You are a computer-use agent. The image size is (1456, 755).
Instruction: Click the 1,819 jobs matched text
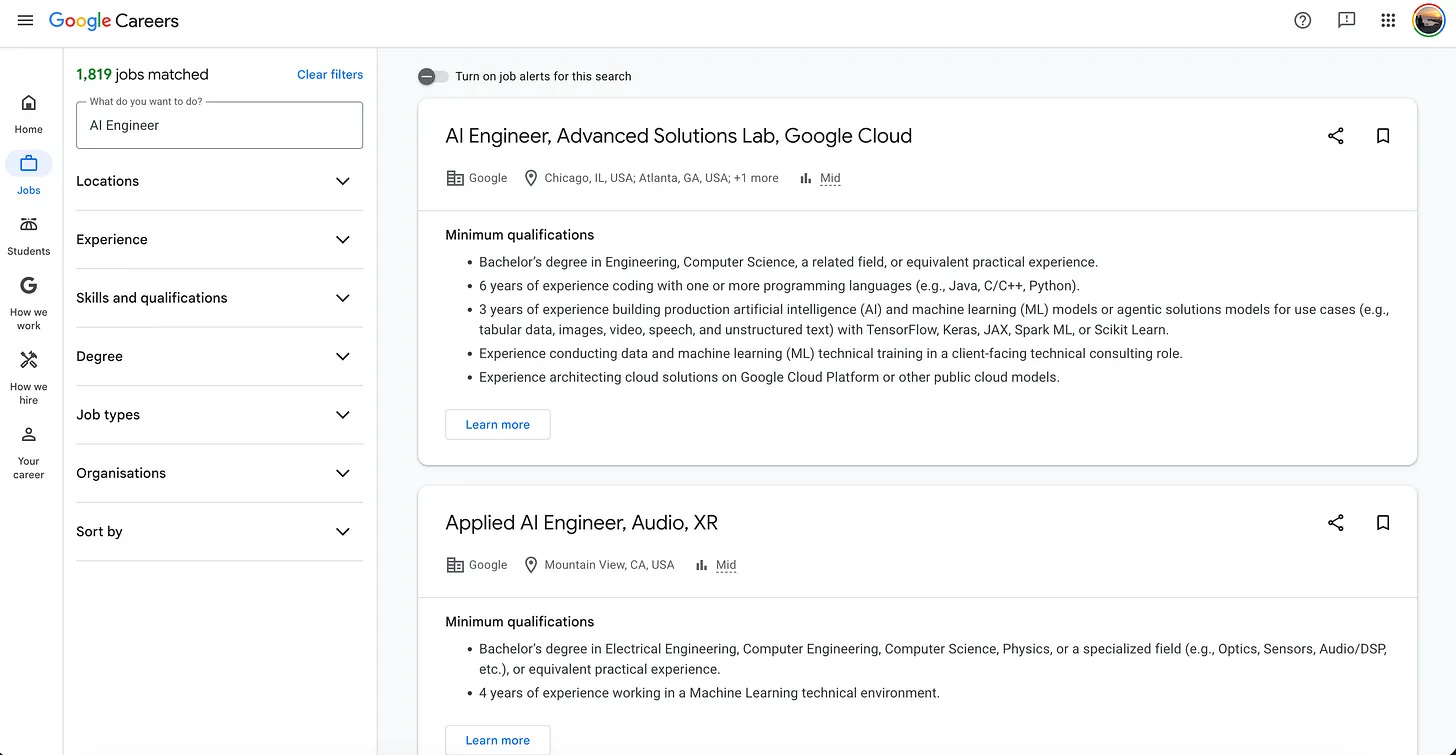click(x=142, y=75)
